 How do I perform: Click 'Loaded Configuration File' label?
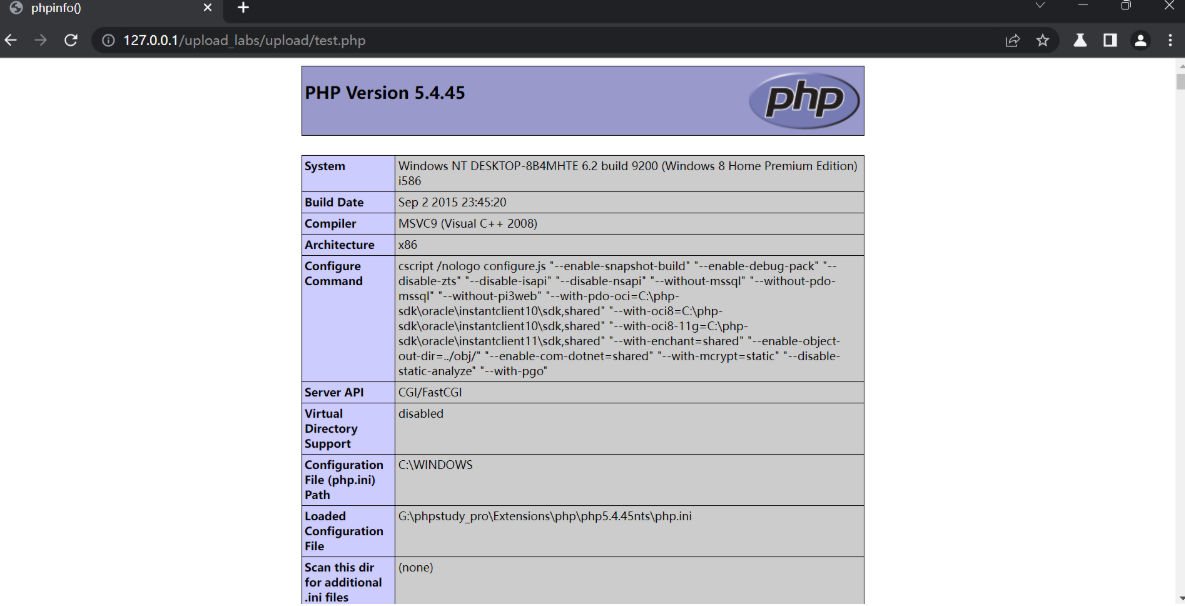(x=344, y=531)
